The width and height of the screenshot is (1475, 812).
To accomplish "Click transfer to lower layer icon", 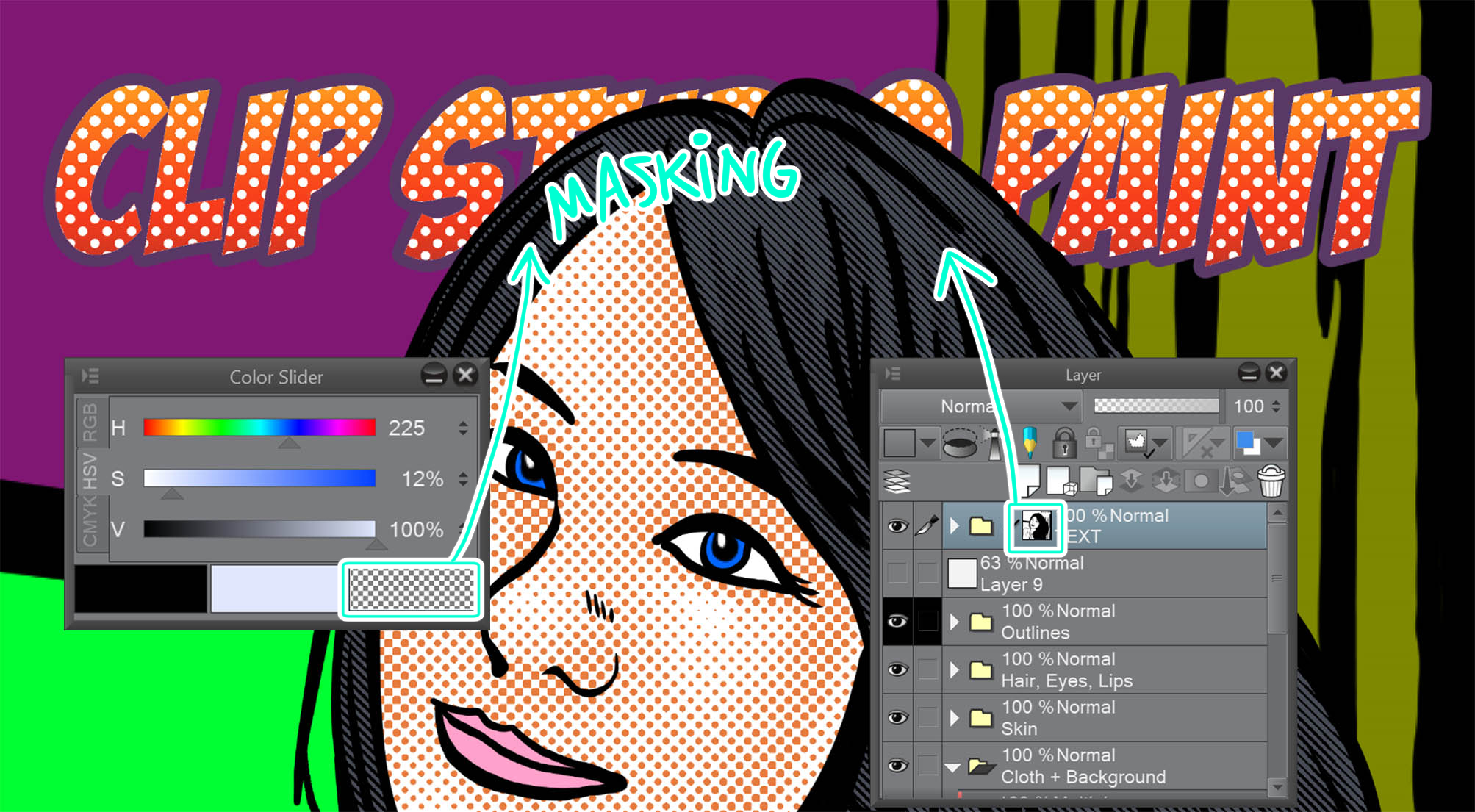I will point(1132,481).
